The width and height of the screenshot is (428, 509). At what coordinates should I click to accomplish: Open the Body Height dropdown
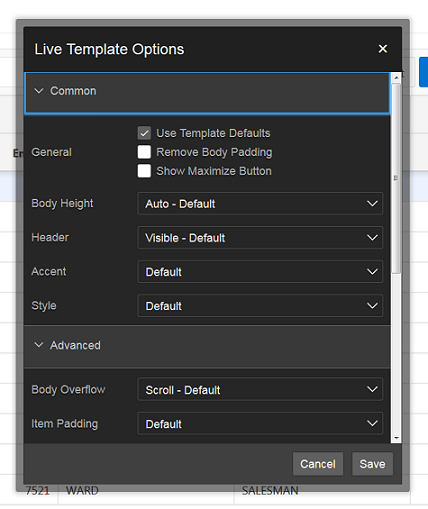260,204
